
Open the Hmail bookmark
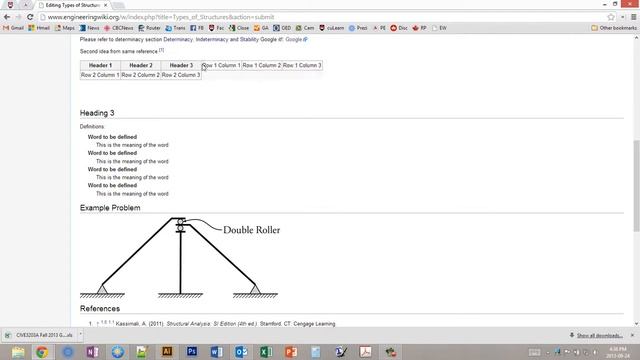point(39,28)
